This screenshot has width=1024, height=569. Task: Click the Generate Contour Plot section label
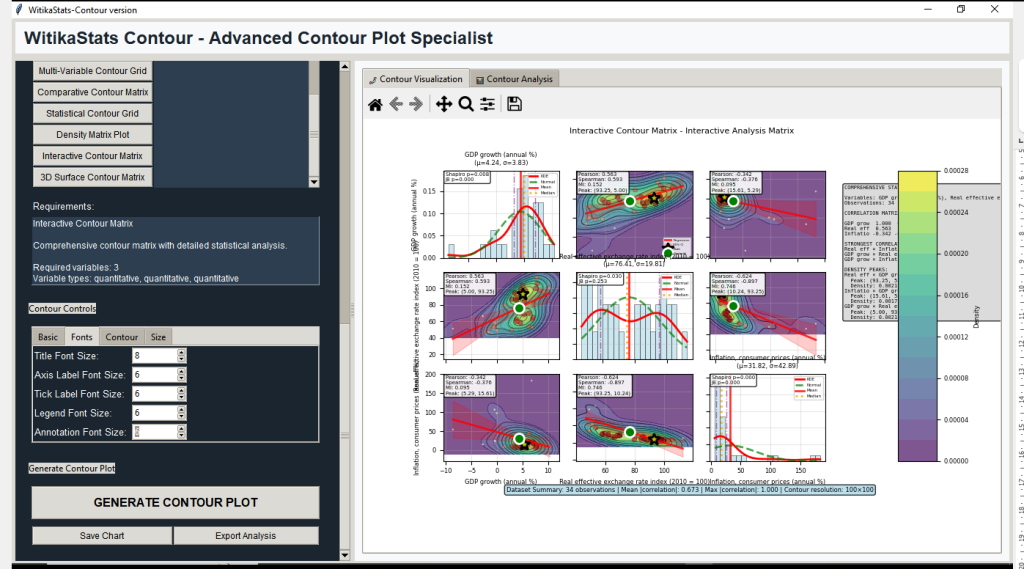pos(71,468)
